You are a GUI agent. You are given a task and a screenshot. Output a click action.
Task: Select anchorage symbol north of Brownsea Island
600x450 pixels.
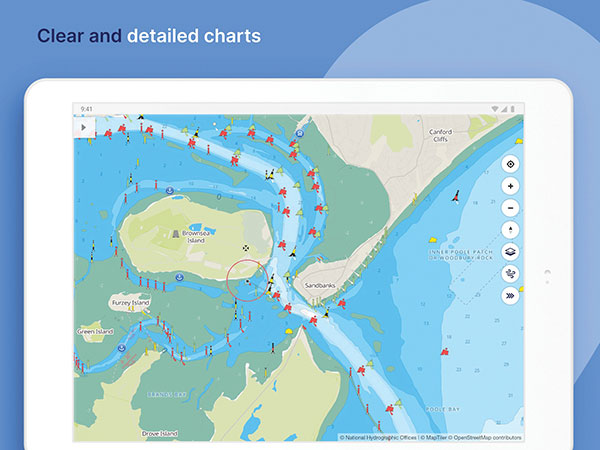click(170, 190)
